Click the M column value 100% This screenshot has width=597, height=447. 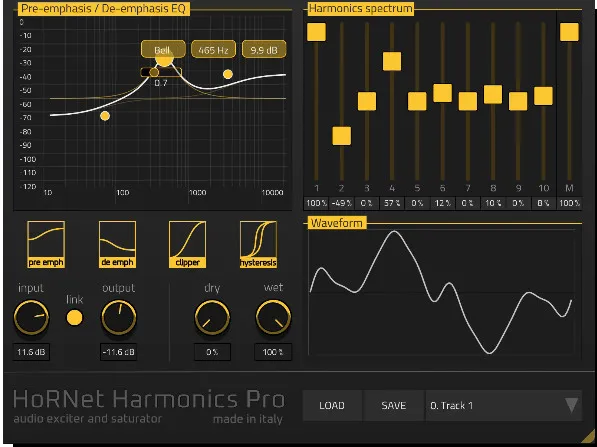point(569,203)
